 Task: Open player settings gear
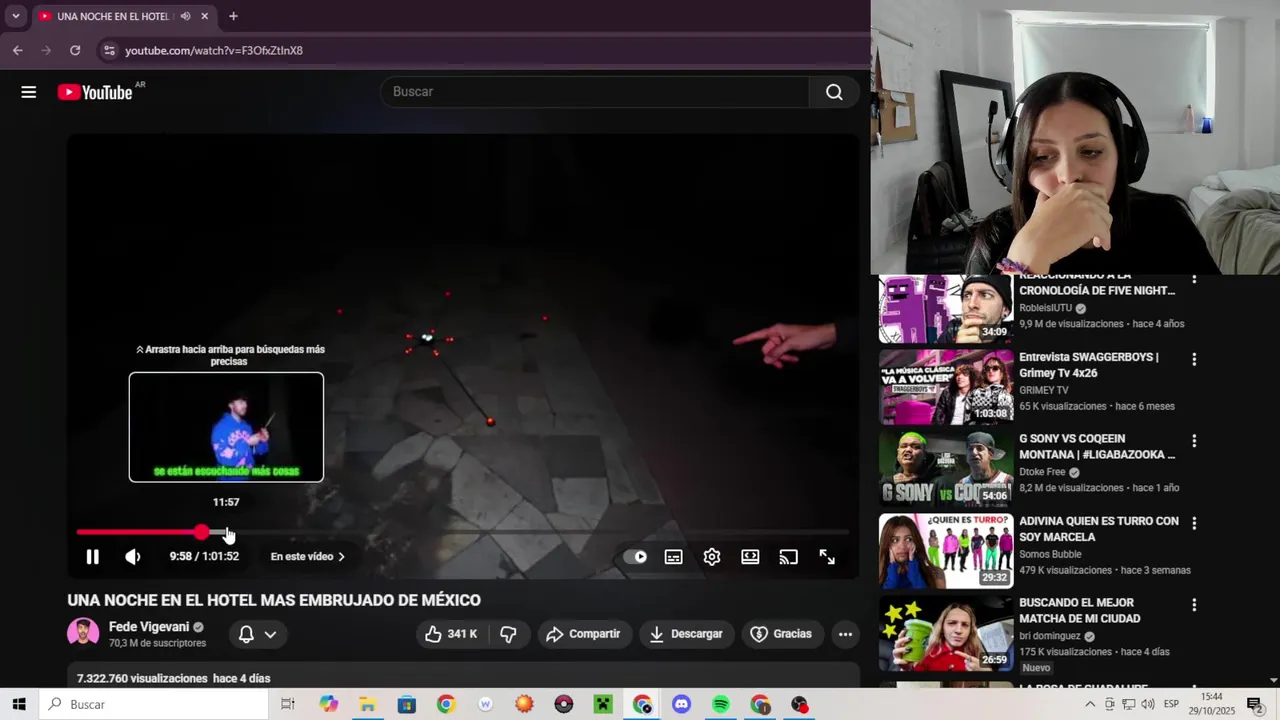click(x=712, y=557)
